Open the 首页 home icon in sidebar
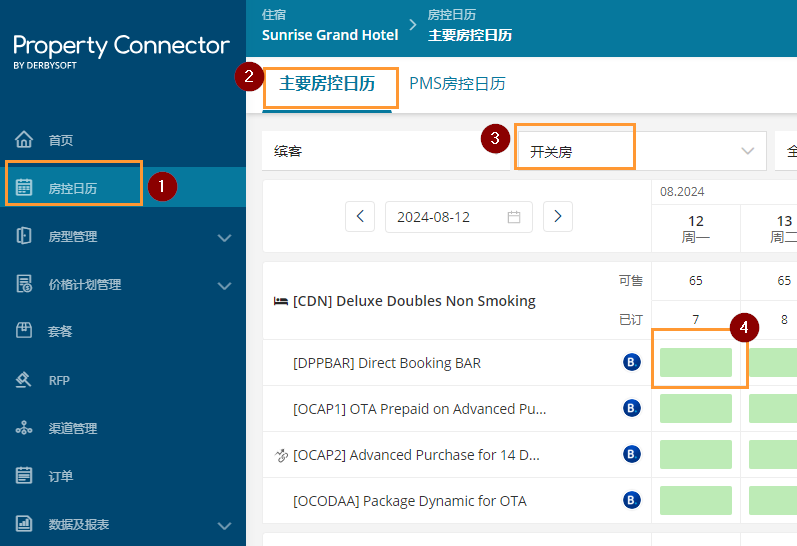 tap(24, 139)
